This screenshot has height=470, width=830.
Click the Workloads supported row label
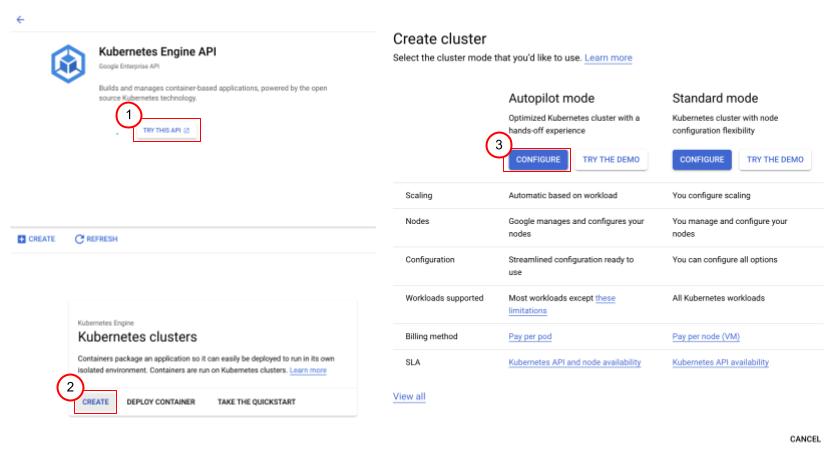coord(444,299)
